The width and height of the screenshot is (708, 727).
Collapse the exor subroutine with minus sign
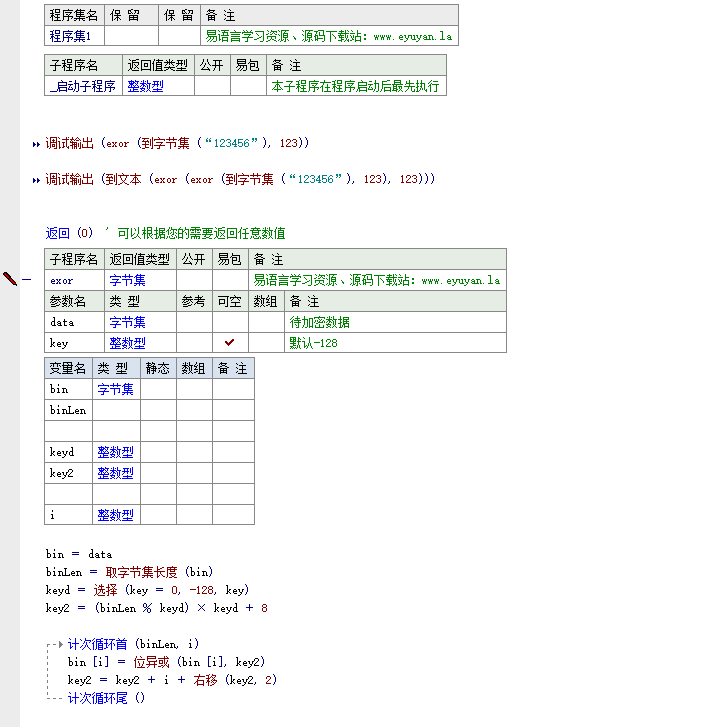pos(27,280)
